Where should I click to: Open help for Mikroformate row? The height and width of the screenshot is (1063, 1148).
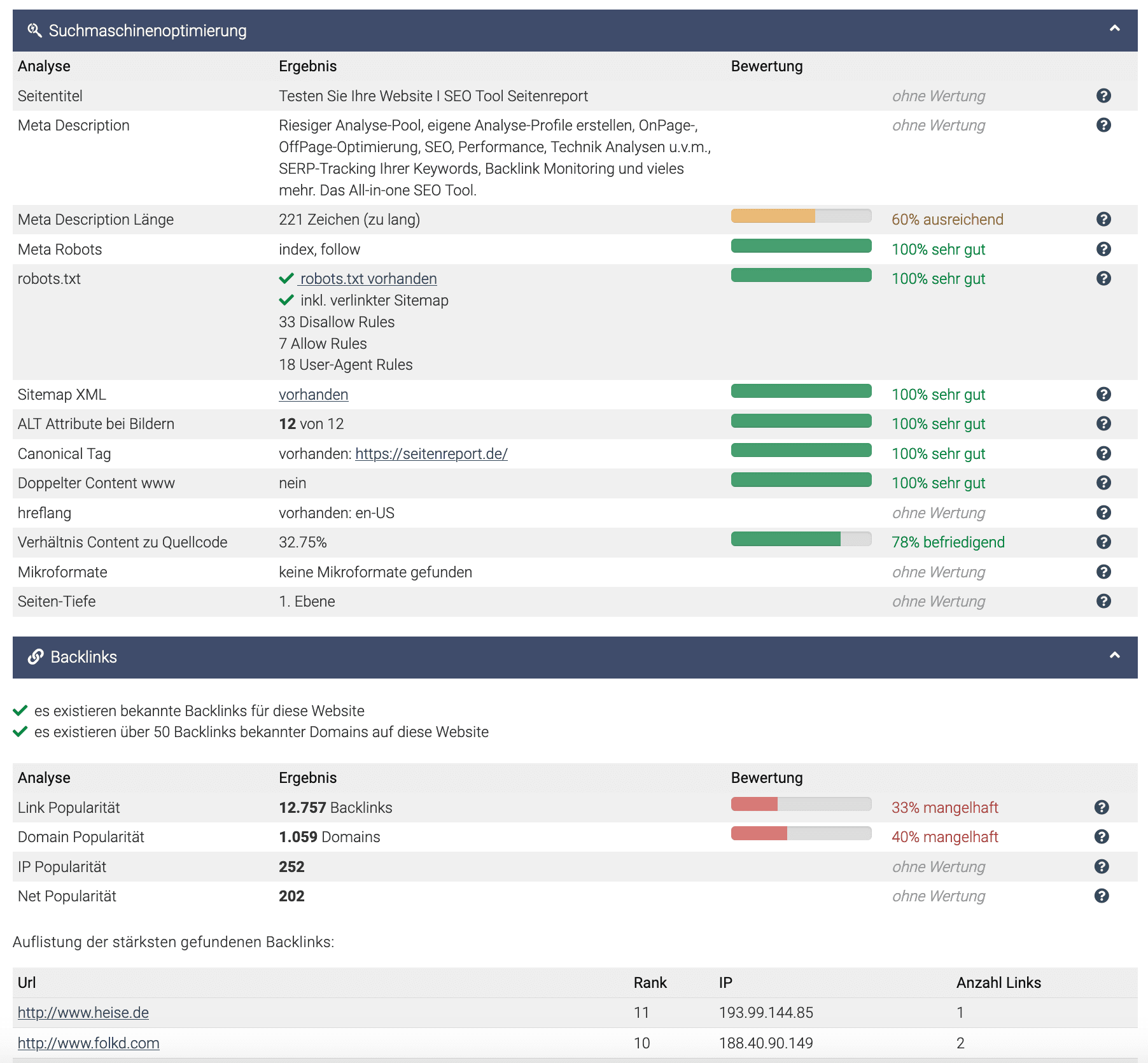[1104, 572]
